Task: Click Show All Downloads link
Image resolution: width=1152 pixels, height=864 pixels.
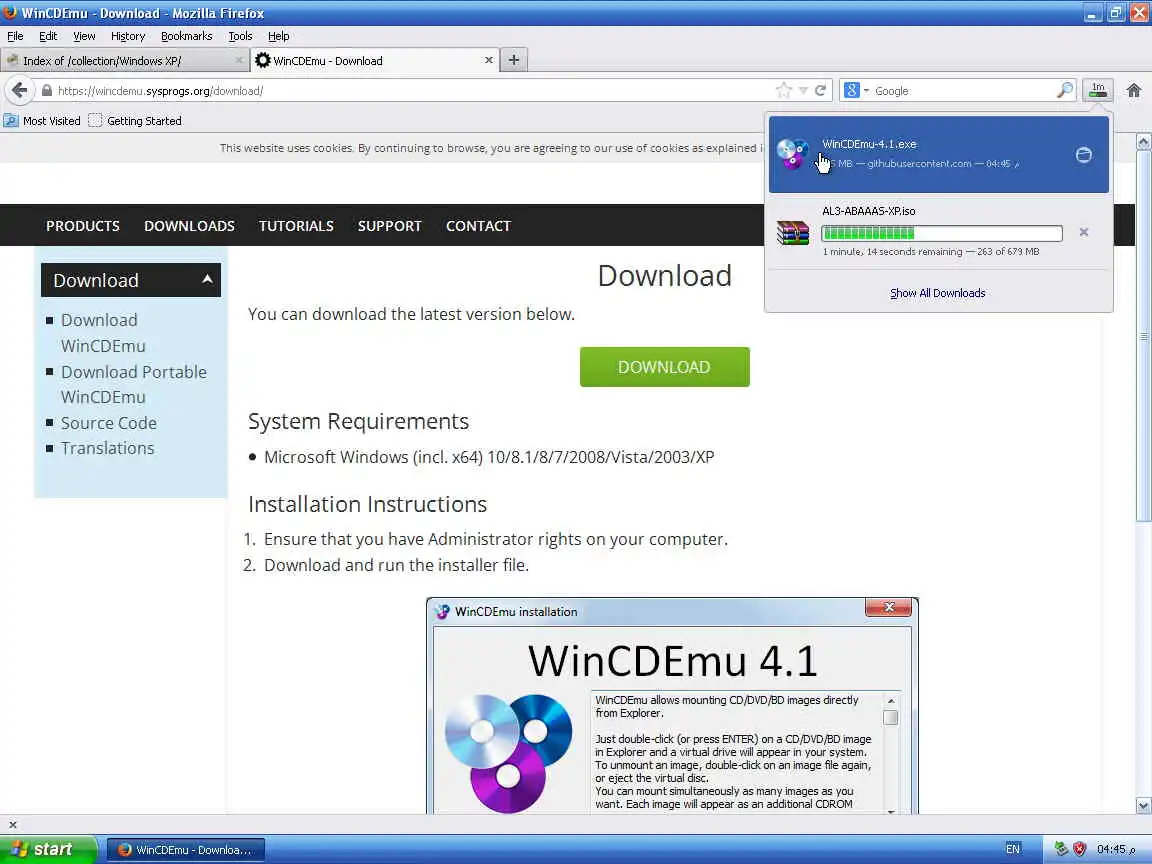Action: click(937, 293)
